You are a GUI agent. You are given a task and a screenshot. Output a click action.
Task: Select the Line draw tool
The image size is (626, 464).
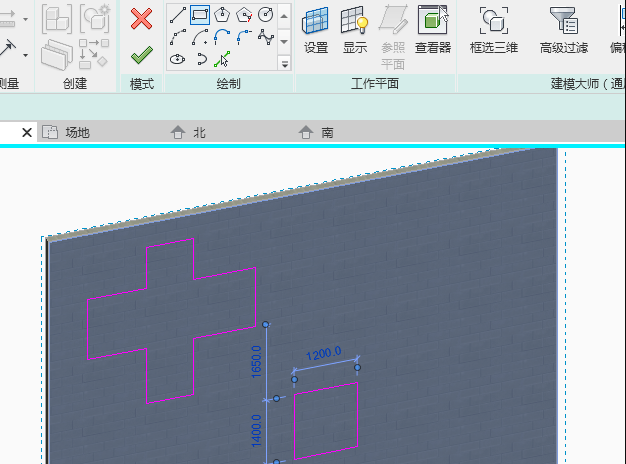pyautogui.click(x=178, y=15)
